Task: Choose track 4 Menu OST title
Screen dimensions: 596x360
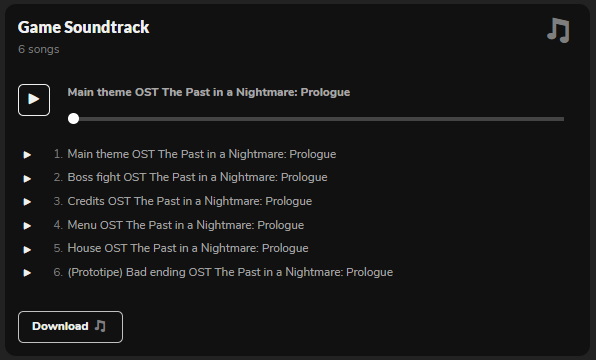Action: point(185,225)
